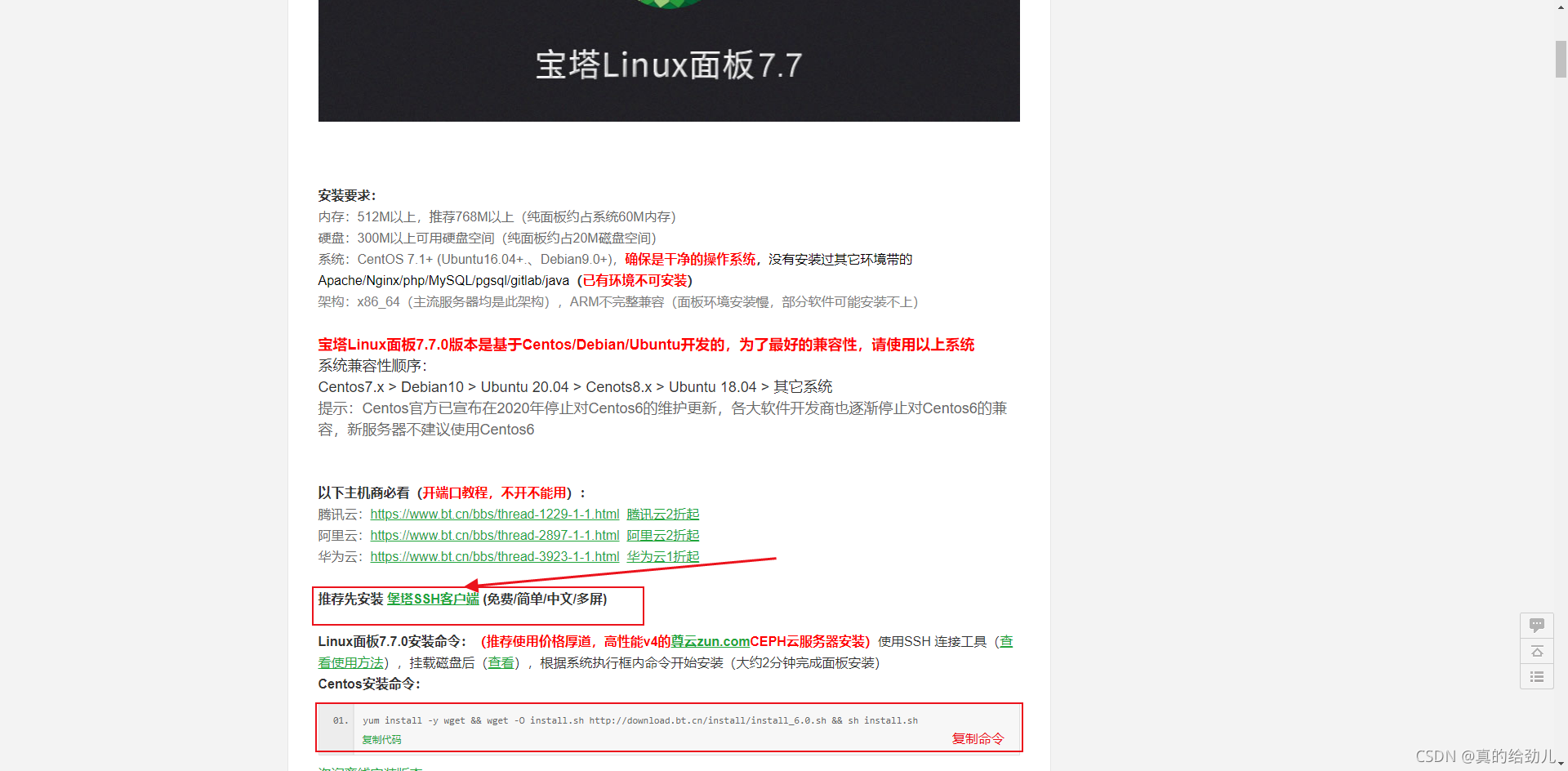
Task: Click the back-to-top arrow icon
Action: (x=1536, y=651)
